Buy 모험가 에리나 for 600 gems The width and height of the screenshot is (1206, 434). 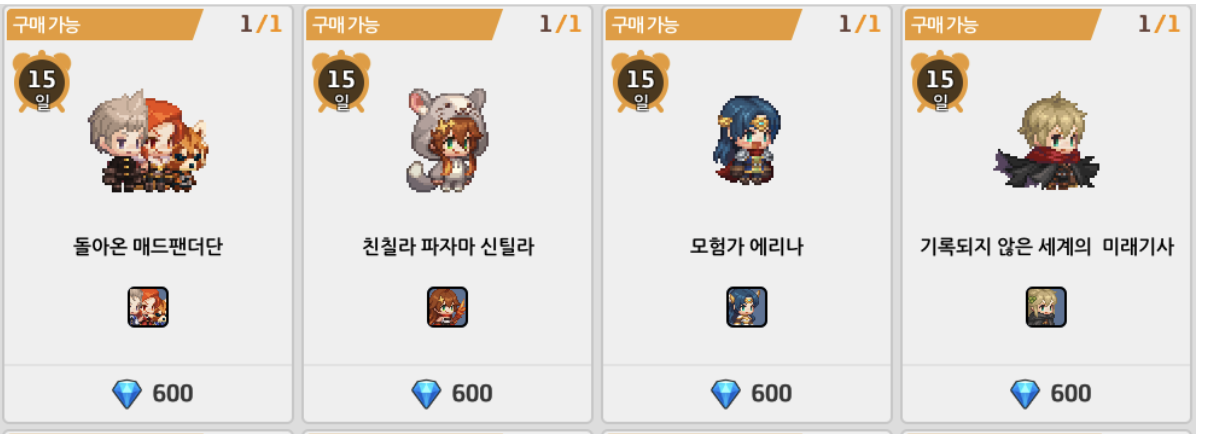[x=746, y=393]
